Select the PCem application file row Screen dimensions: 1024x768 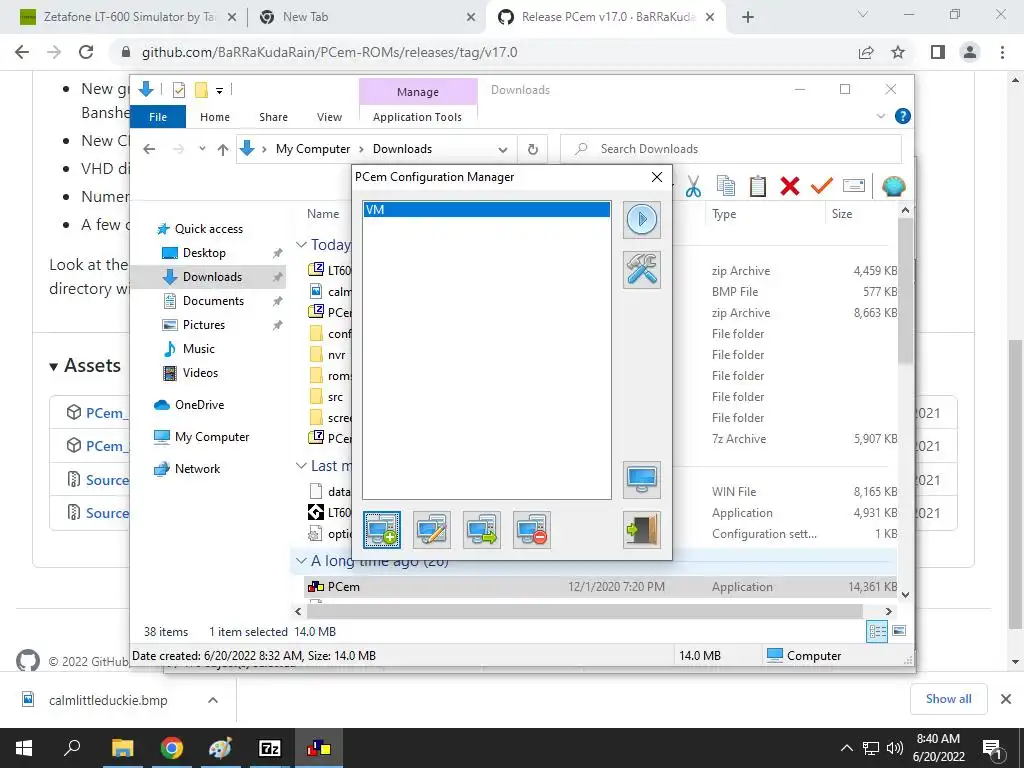point(600,586)
